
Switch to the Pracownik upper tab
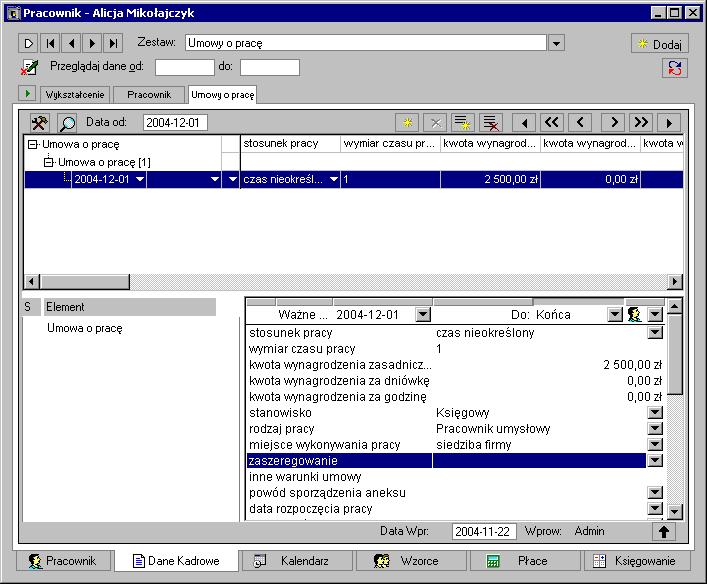(149, 95)
